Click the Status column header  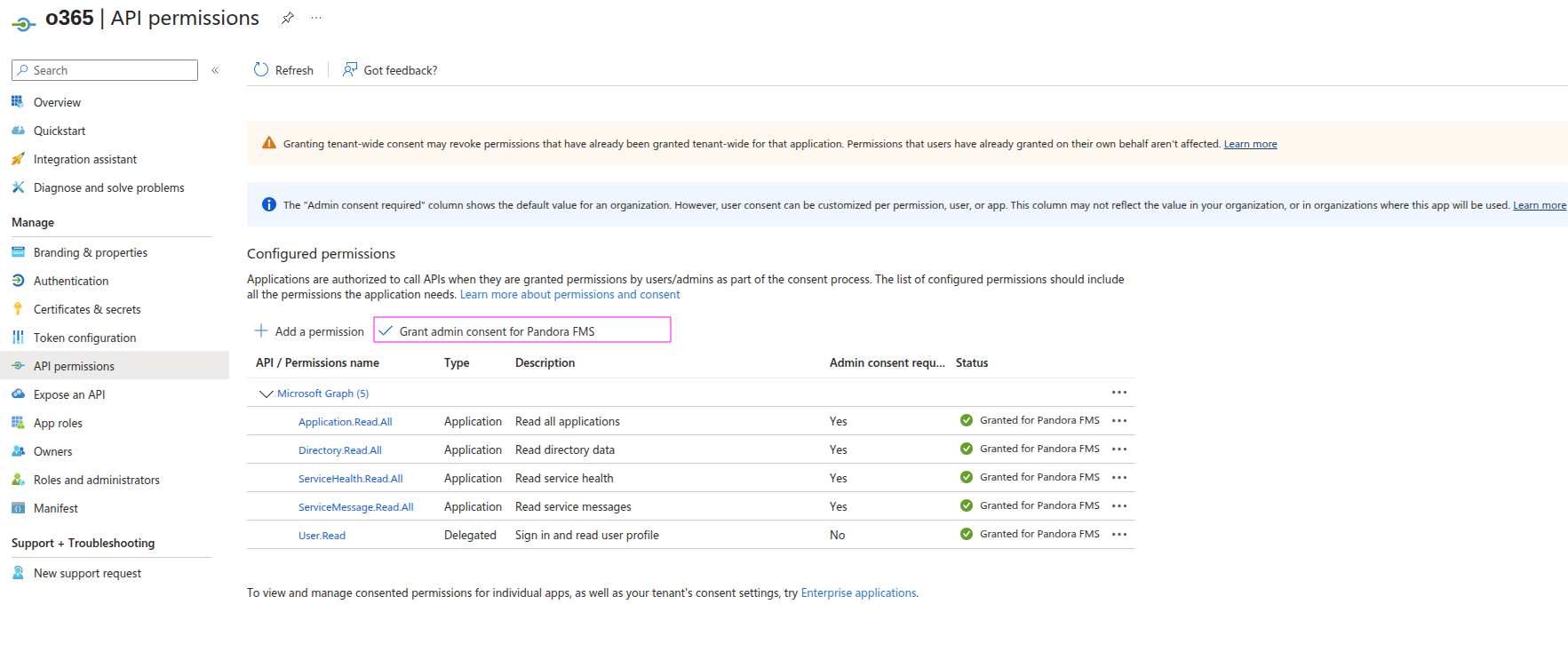972,362
